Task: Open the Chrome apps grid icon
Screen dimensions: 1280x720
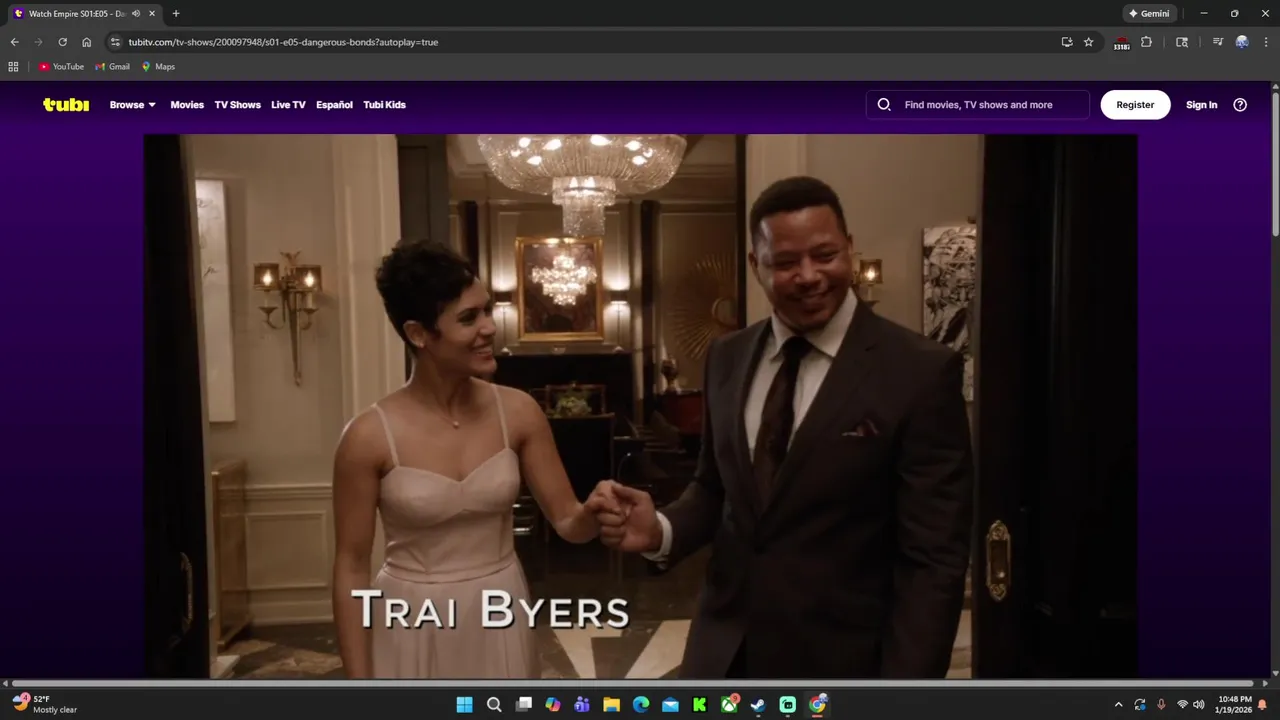Action: point(13,67)
